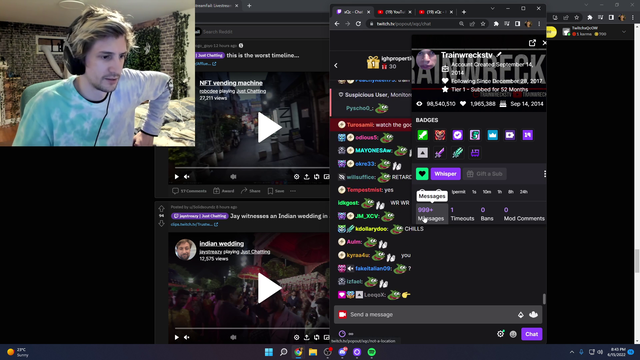Image resolution: width=640 pixels, height=360 pixels.
Task: Click the channel points icon below chat
Action: coord(342,334)
